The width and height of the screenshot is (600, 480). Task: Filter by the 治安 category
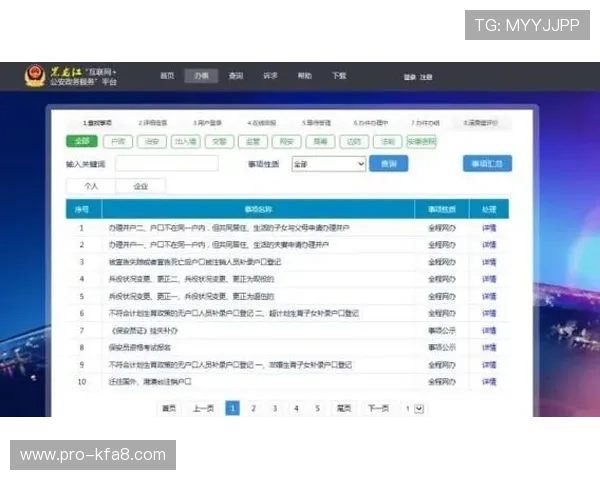[152, 142]
